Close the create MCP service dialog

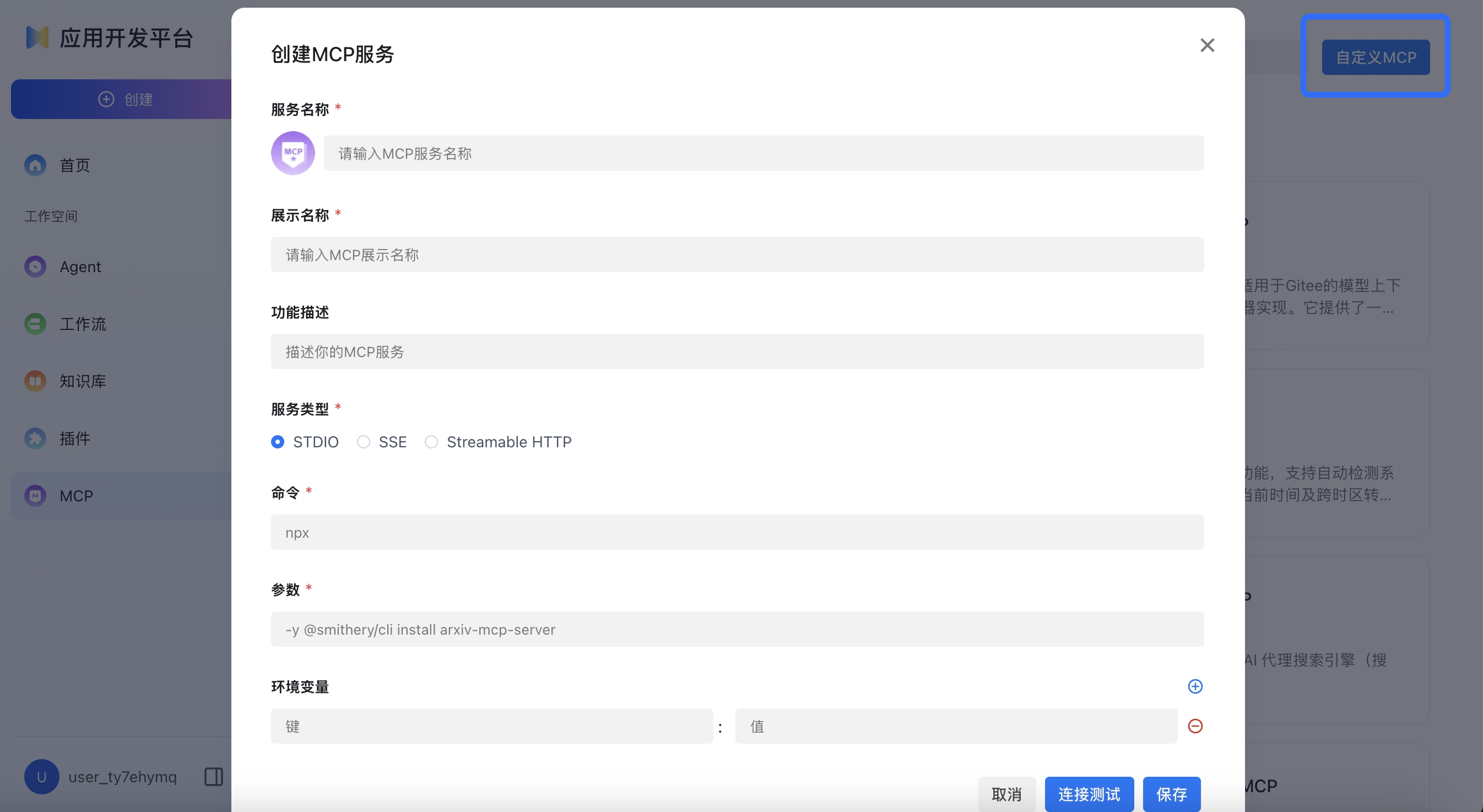click(x=1207, y=46)
